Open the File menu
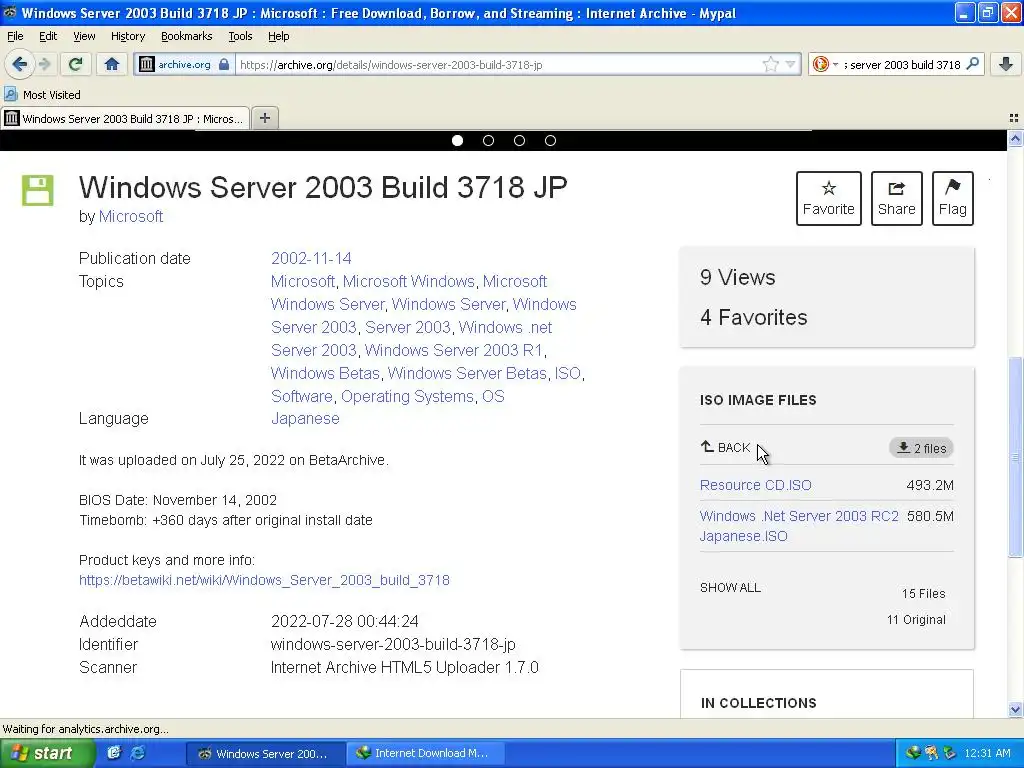The width and height of the screenshot is (1024, 768). (15, 36)
